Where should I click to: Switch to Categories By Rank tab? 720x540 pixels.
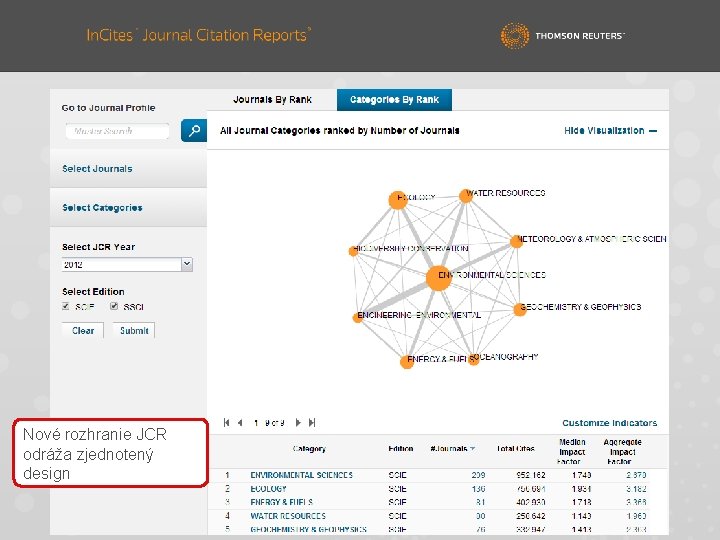point(394,100)
